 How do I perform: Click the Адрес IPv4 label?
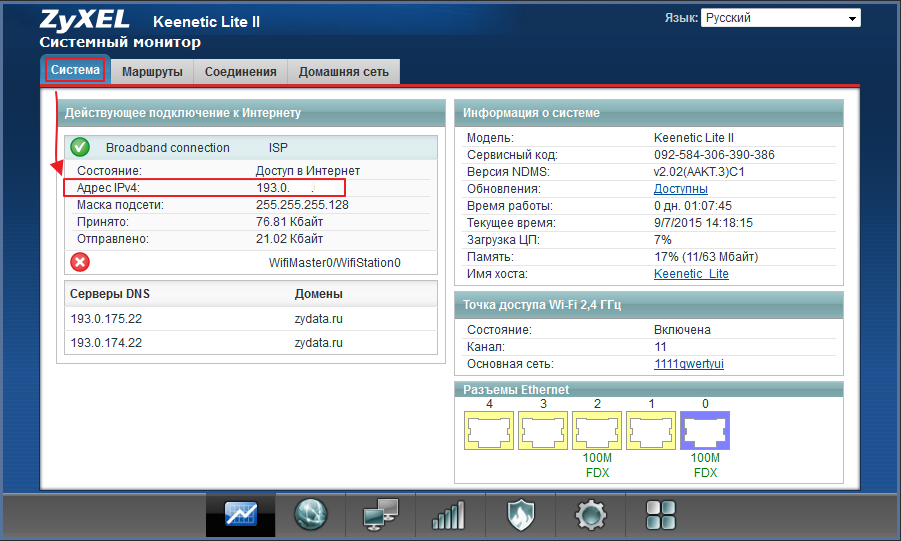point(108,188)
